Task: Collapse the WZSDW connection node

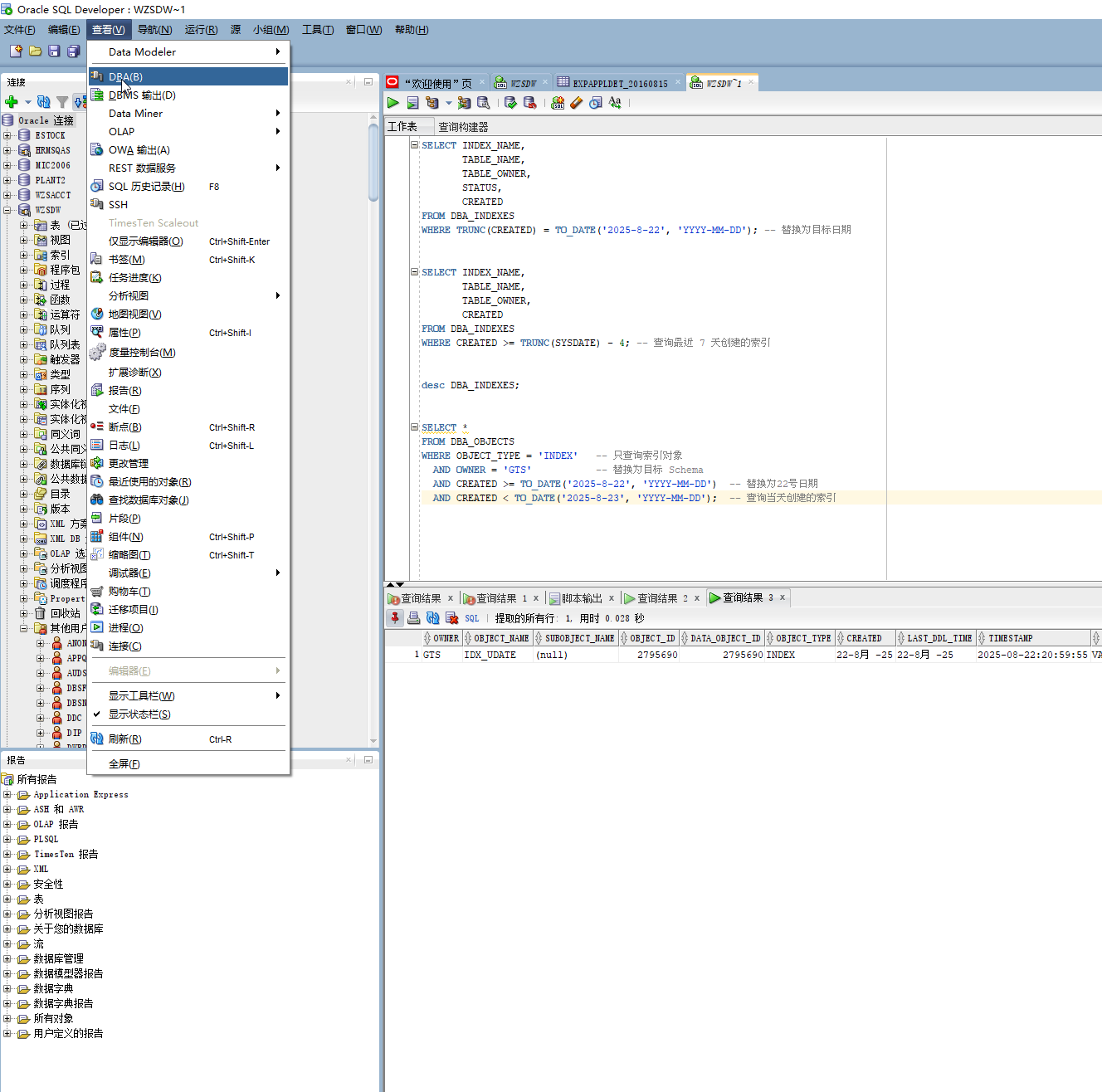Action: point(7,210)
